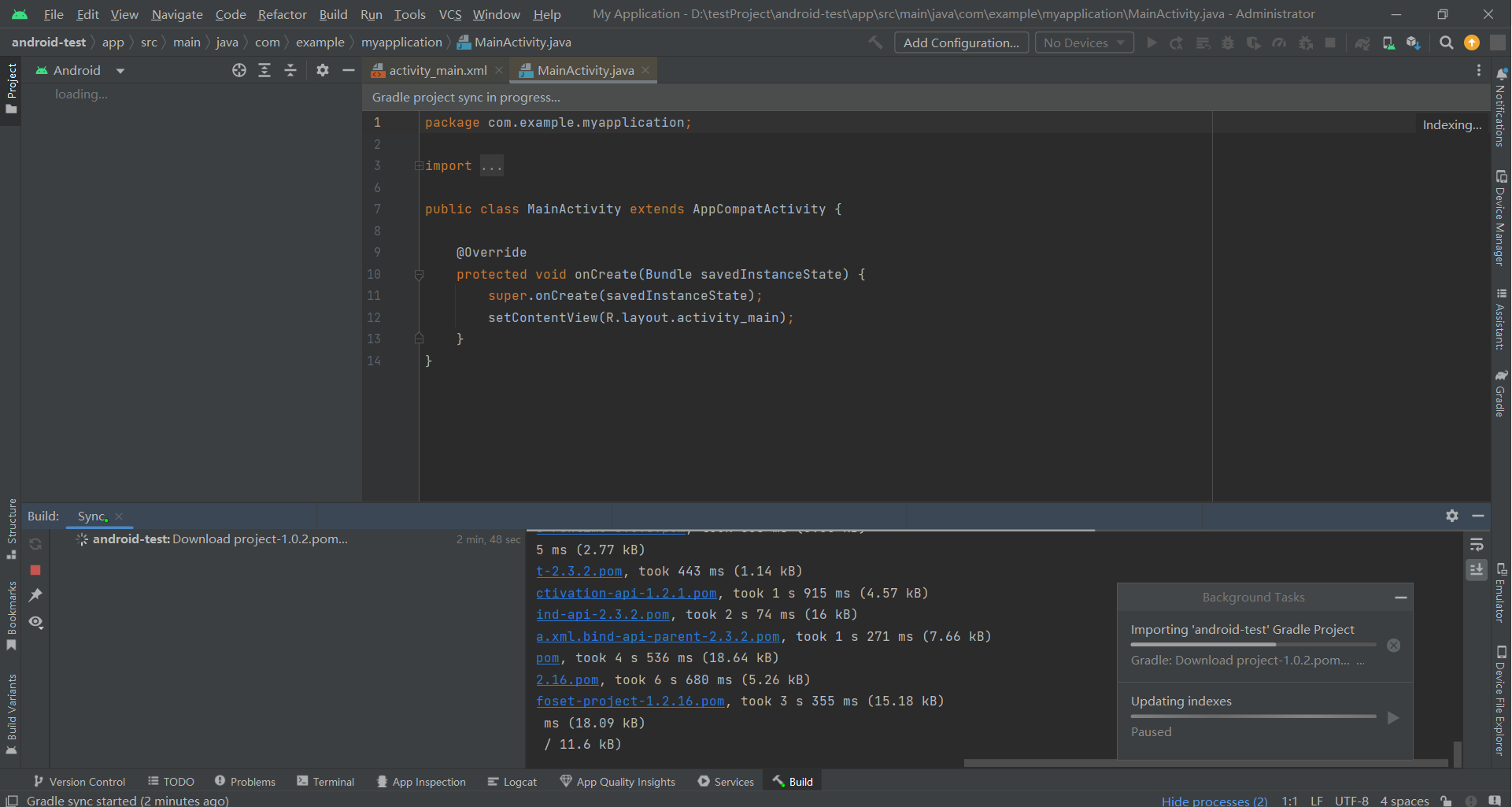Toggle read-only lock icon in status bar

(x=1446, y=801)
